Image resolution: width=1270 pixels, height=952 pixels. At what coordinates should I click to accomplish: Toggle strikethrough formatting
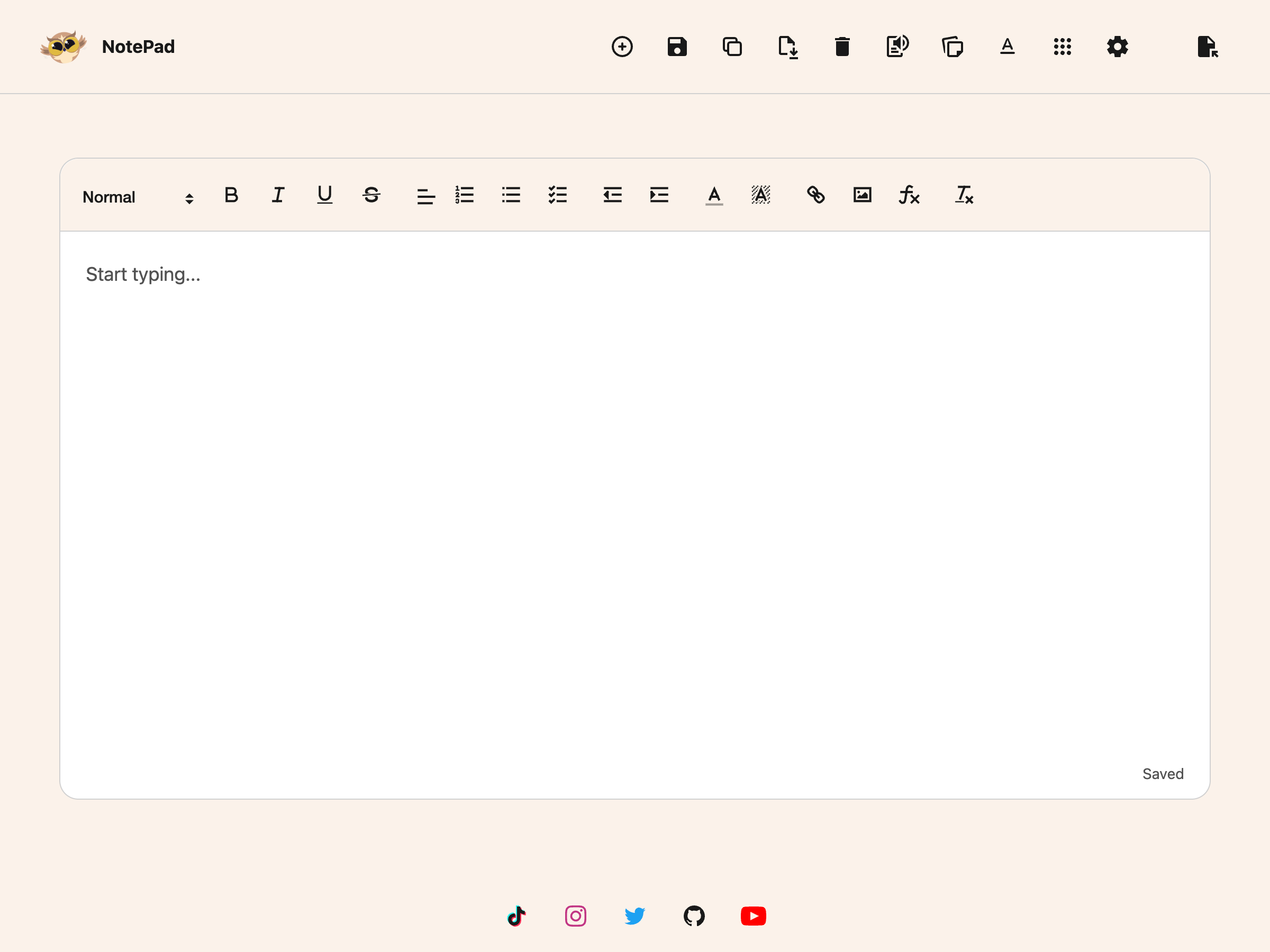tap(371, 195)
